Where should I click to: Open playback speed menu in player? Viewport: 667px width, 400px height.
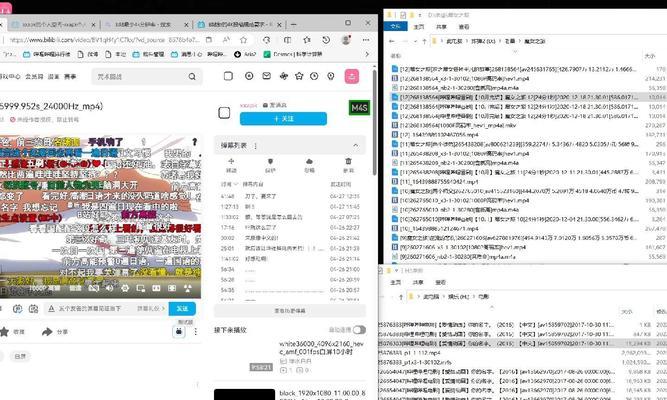75,288
